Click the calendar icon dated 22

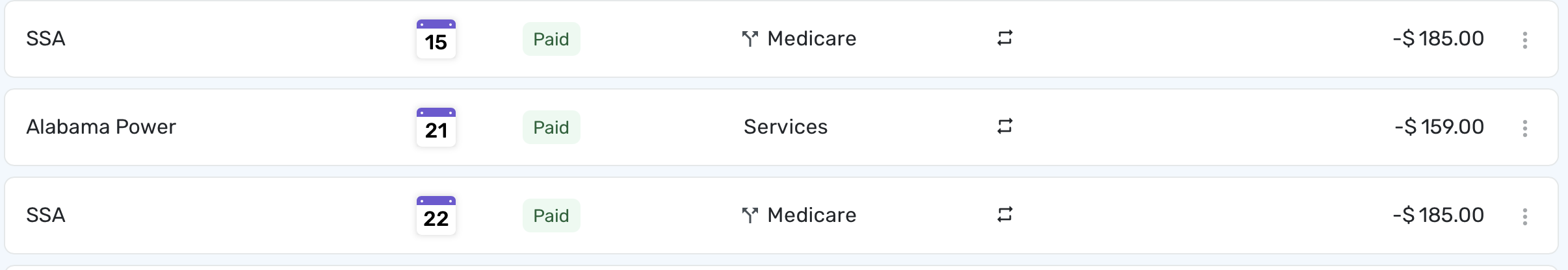click(x=436, y=215)
